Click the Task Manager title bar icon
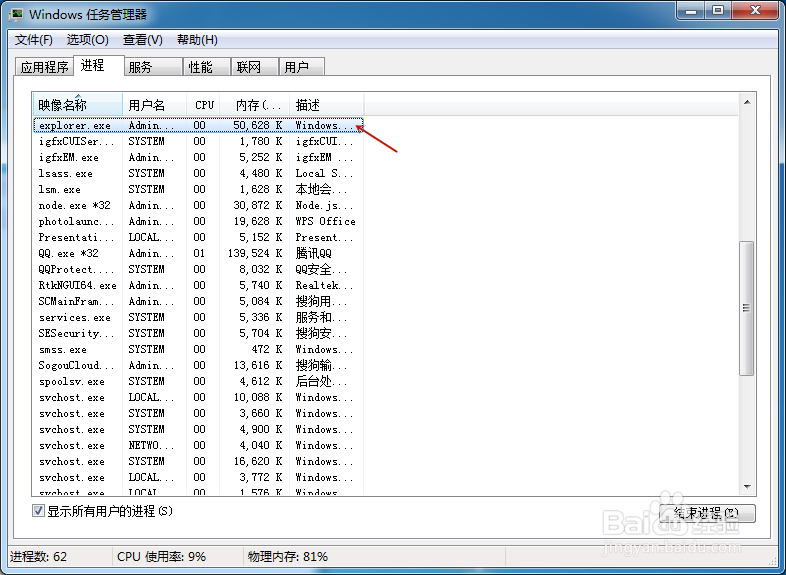Viewport: 786px width, 575px height. [16, 14]
